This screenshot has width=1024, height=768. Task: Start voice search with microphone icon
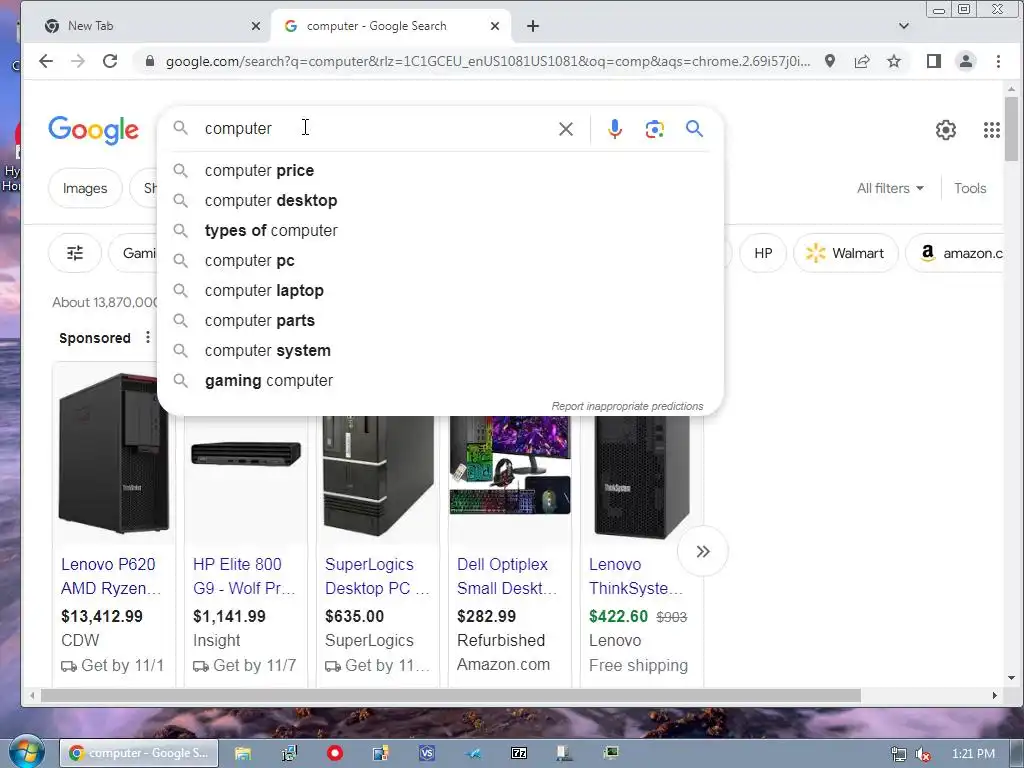coord(615,129)
